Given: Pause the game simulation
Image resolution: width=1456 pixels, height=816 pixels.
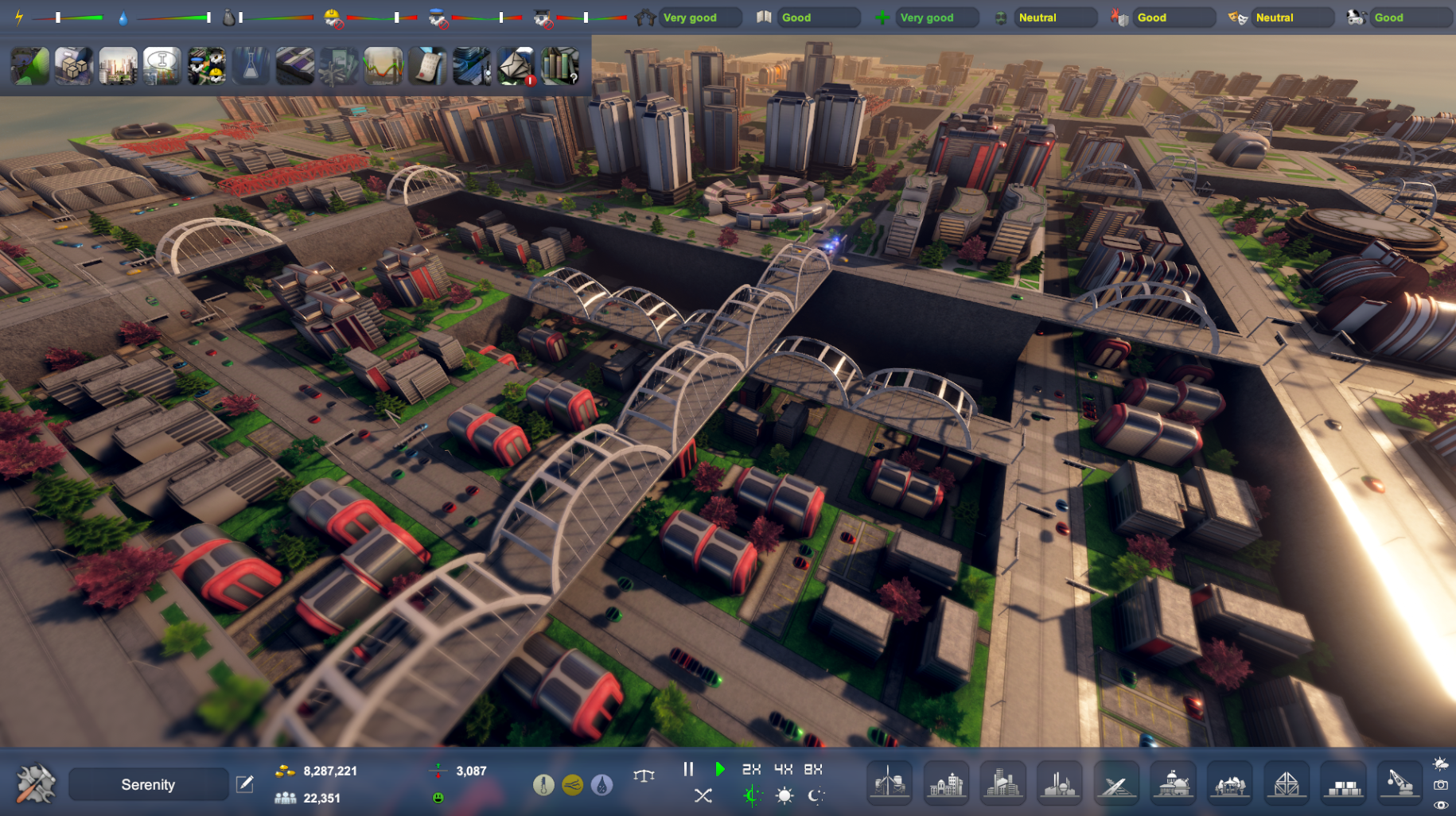Looking at the screenshot, I should (688, 769).
